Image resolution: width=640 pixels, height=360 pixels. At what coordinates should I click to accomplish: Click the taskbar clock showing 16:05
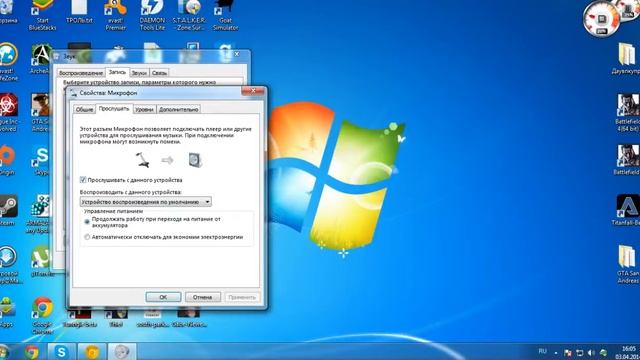[630, 353]
